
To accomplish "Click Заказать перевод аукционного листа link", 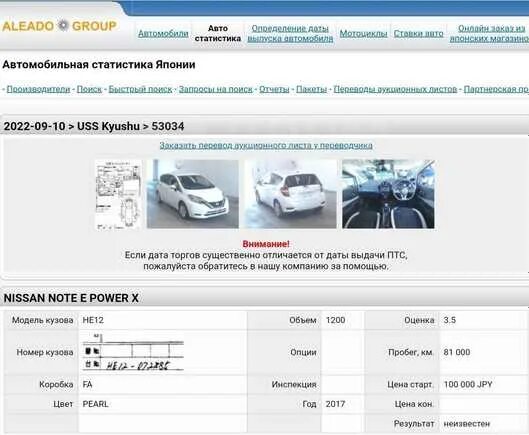I will pyautogui.click(x=266, y=145).
